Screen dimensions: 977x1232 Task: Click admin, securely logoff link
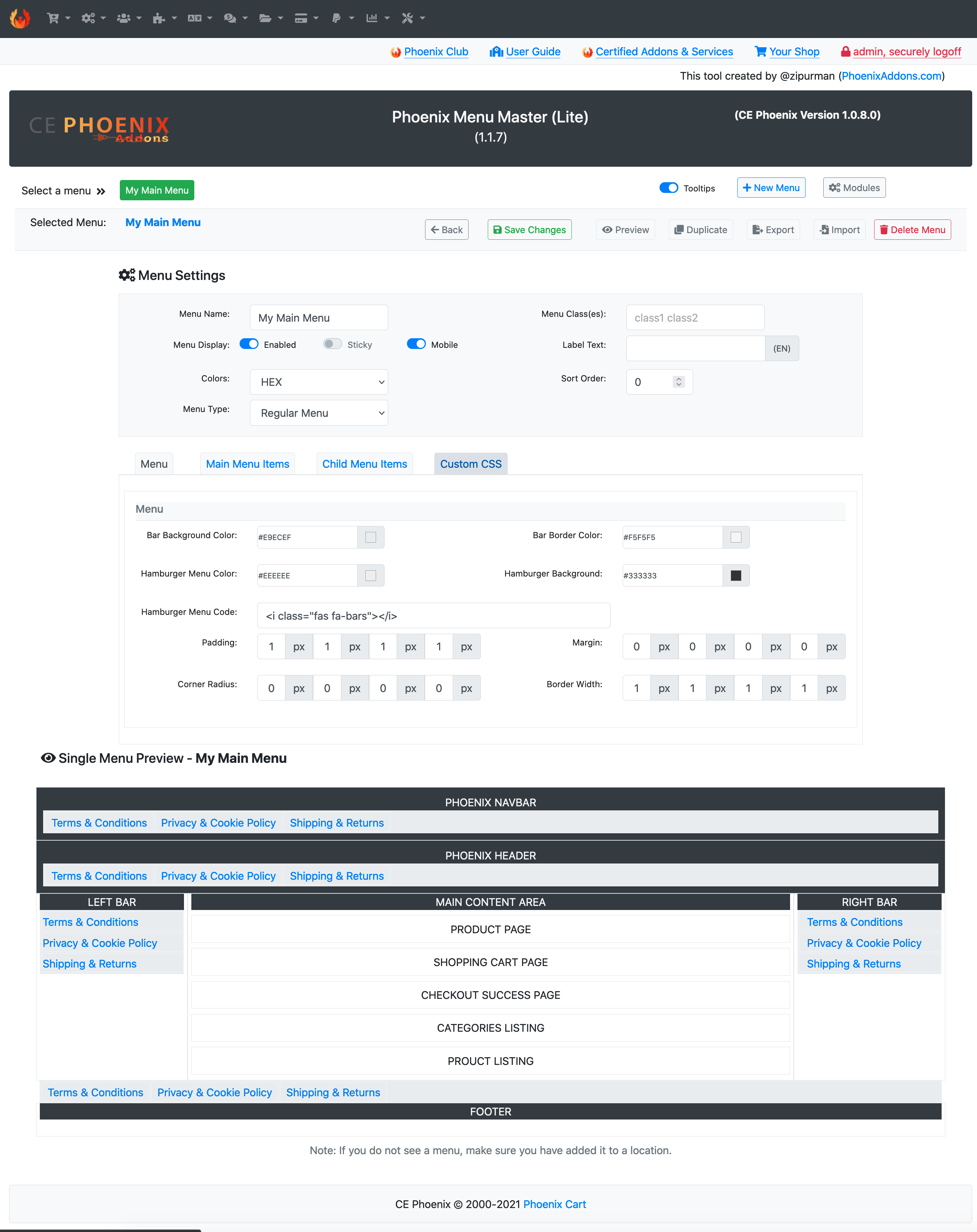[x=907, y=51]
